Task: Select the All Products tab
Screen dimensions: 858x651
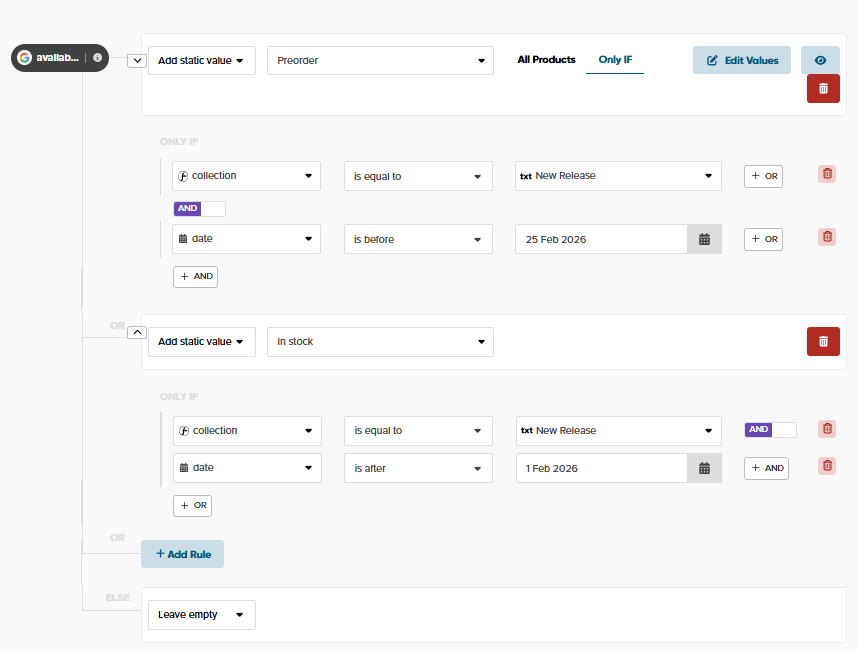Action: click(546, 60)
